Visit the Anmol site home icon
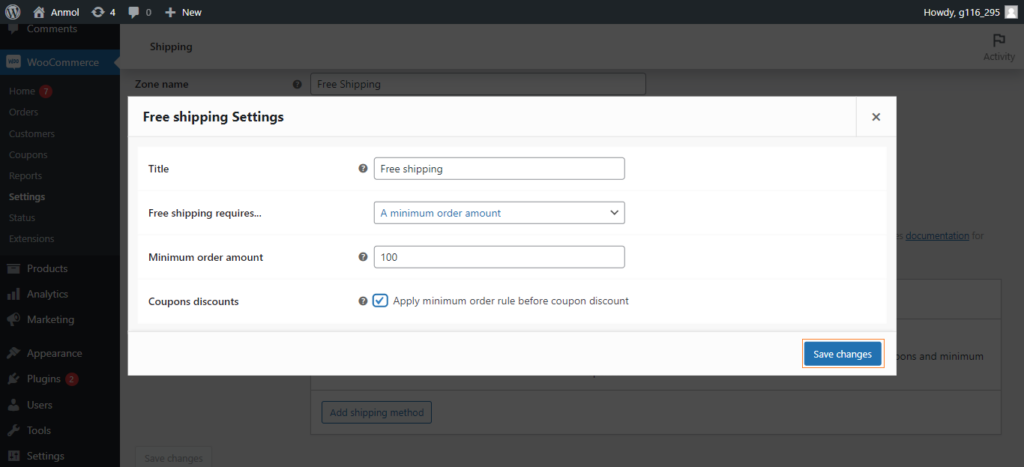 point(39,12)
